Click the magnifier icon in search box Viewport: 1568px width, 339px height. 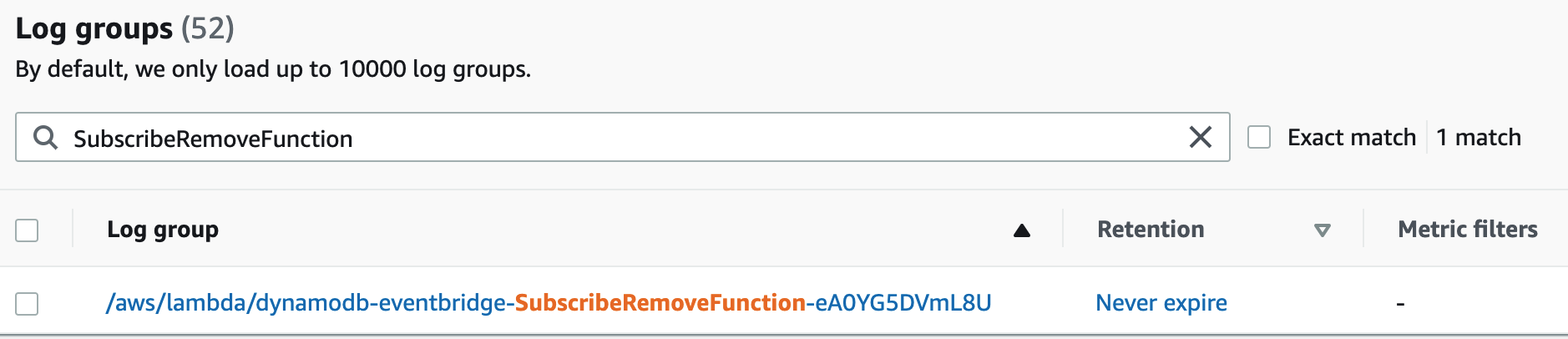[x=45, y=138]
